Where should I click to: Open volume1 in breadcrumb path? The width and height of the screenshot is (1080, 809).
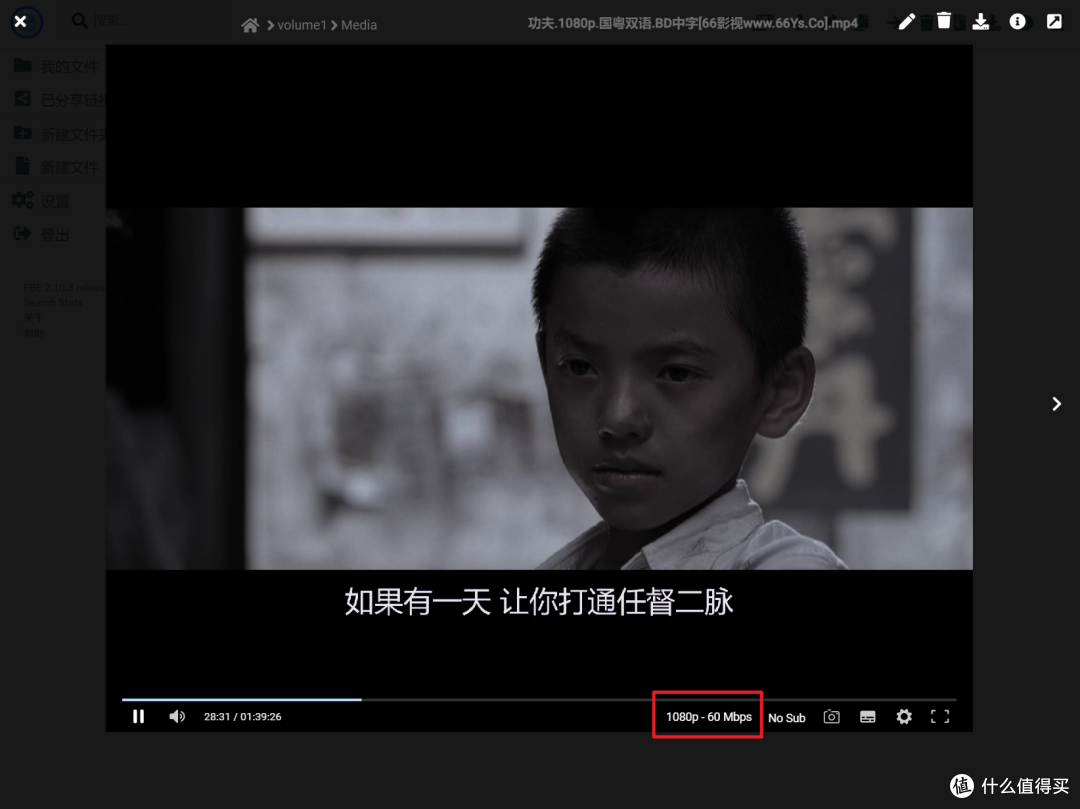coord(302,25)
